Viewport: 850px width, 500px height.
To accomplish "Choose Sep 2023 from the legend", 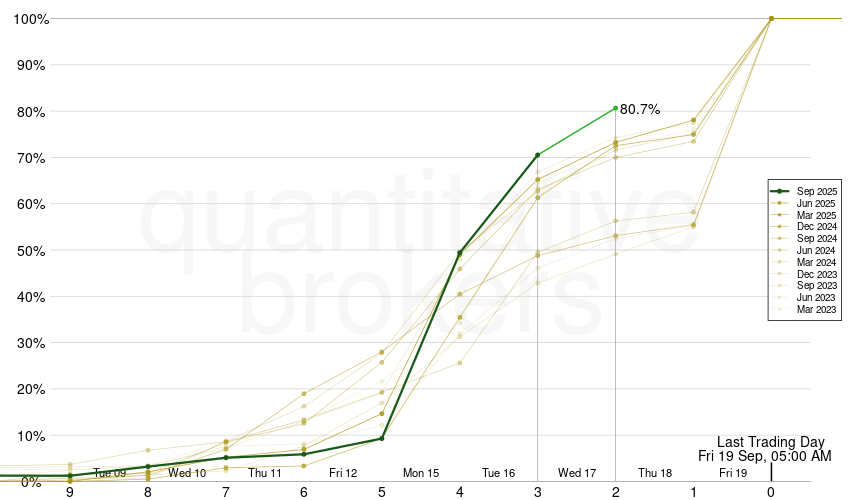I will (816, 286).
